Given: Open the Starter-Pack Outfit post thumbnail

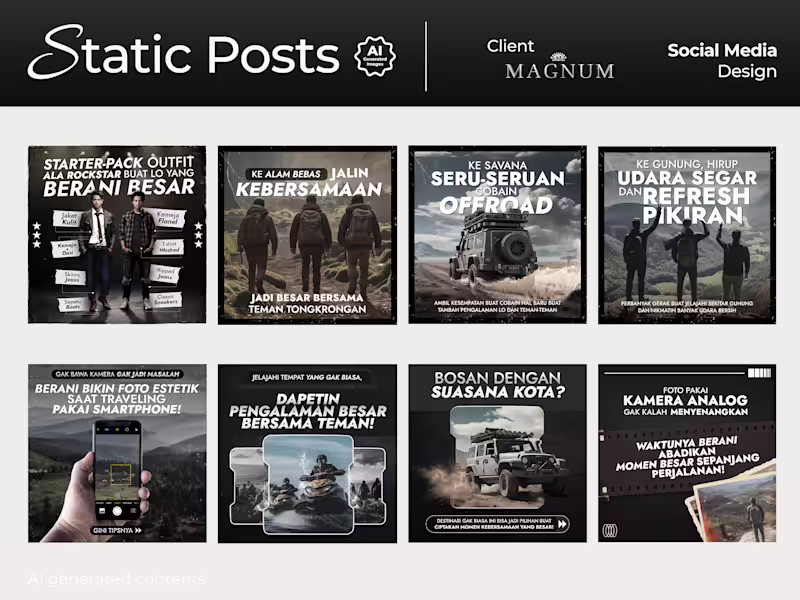Looking at the screenshot, I should click(117, 235).
